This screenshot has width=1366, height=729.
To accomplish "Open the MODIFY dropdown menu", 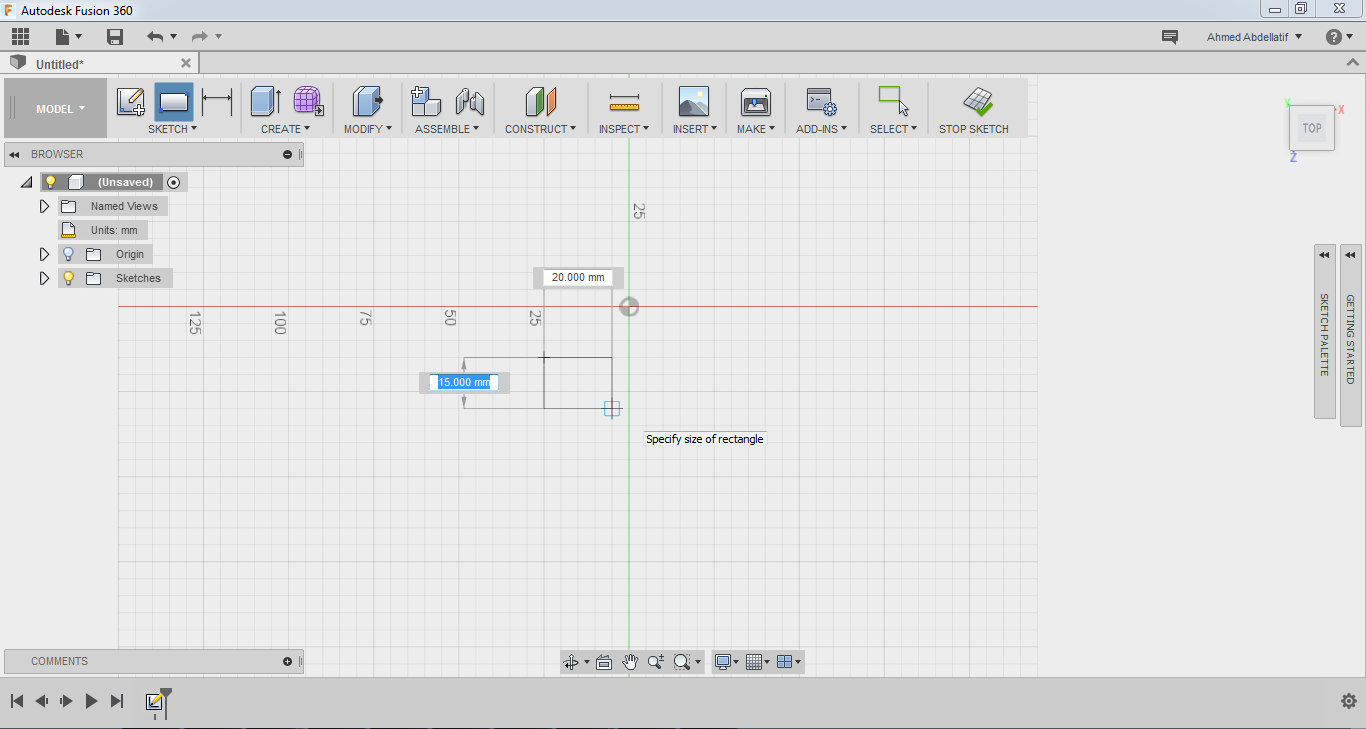I will click(x=368, y=129).
